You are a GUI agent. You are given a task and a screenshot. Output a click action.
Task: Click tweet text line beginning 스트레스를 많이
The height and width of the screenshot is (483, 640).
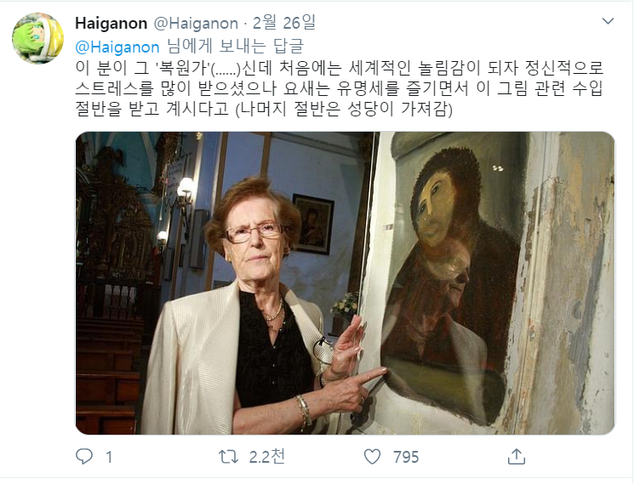click(x=339, y=88)
